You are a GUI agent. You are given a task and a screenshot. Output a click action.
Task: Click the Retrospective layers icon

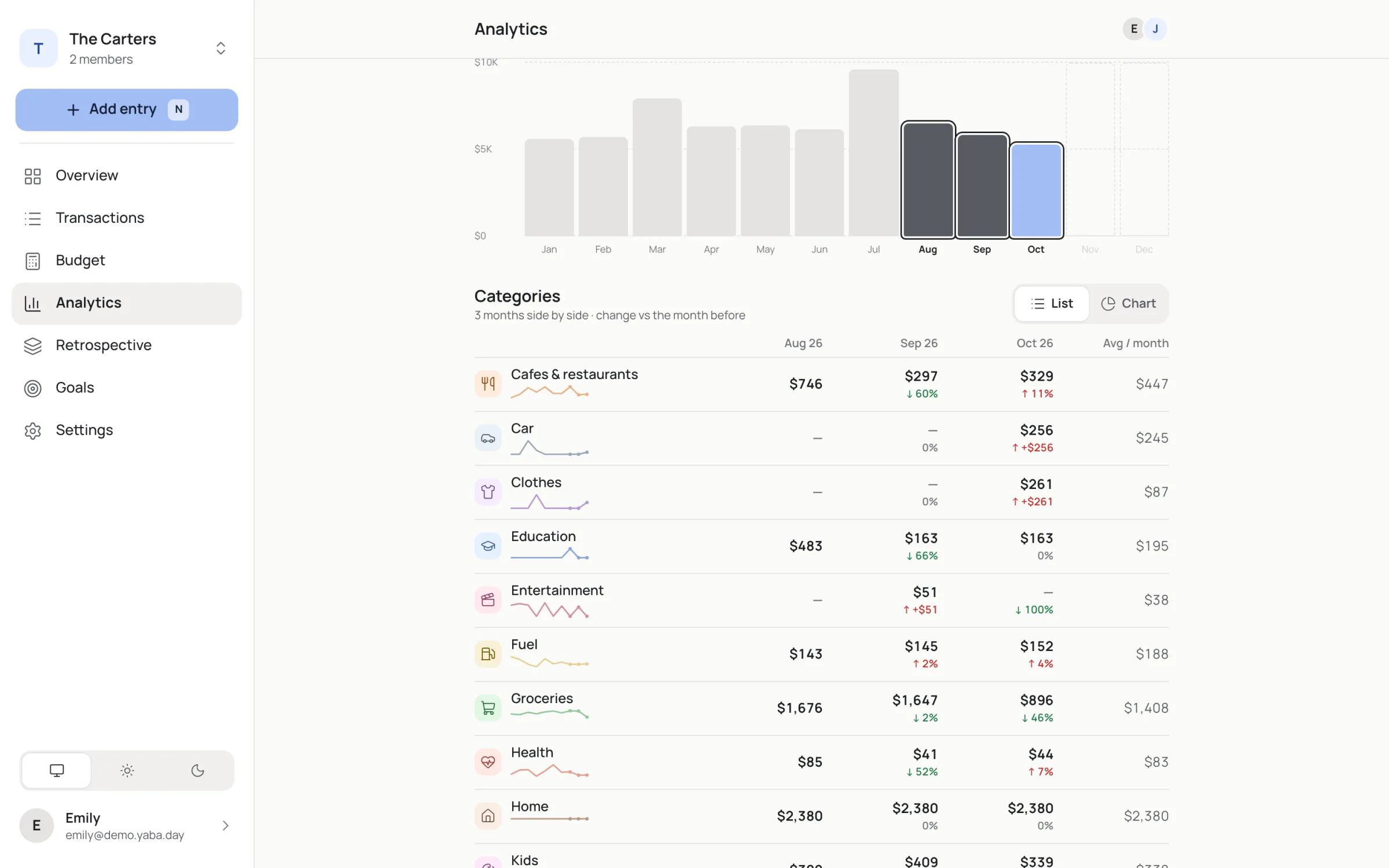pos(32,345)
